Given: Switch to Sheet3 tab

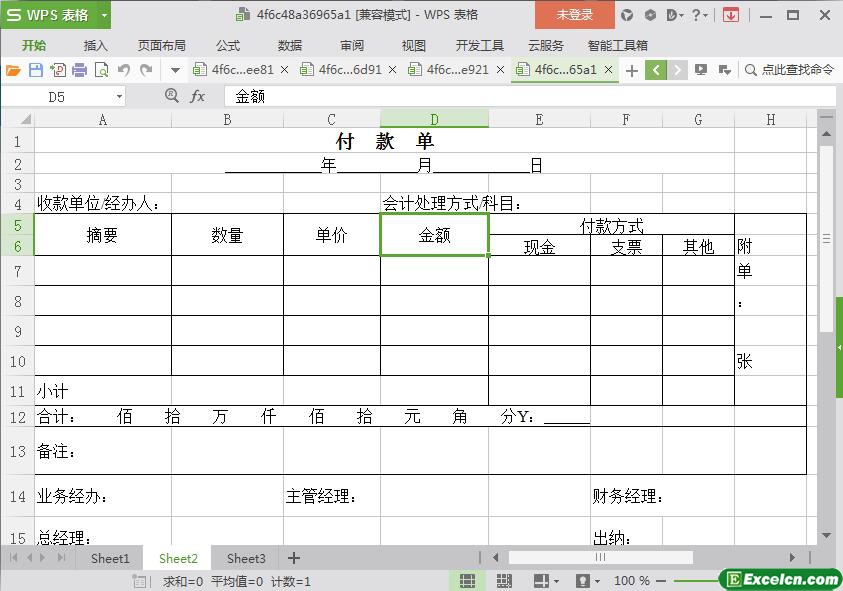Looking at the screenshot, I should (x=246, y=559).
